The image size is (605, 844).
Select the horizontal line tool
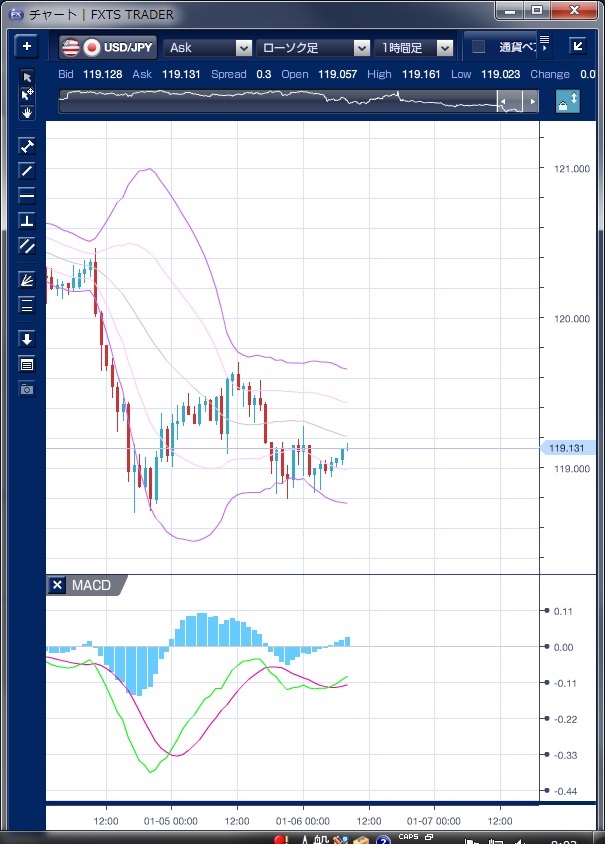click(x=27, y=195)
